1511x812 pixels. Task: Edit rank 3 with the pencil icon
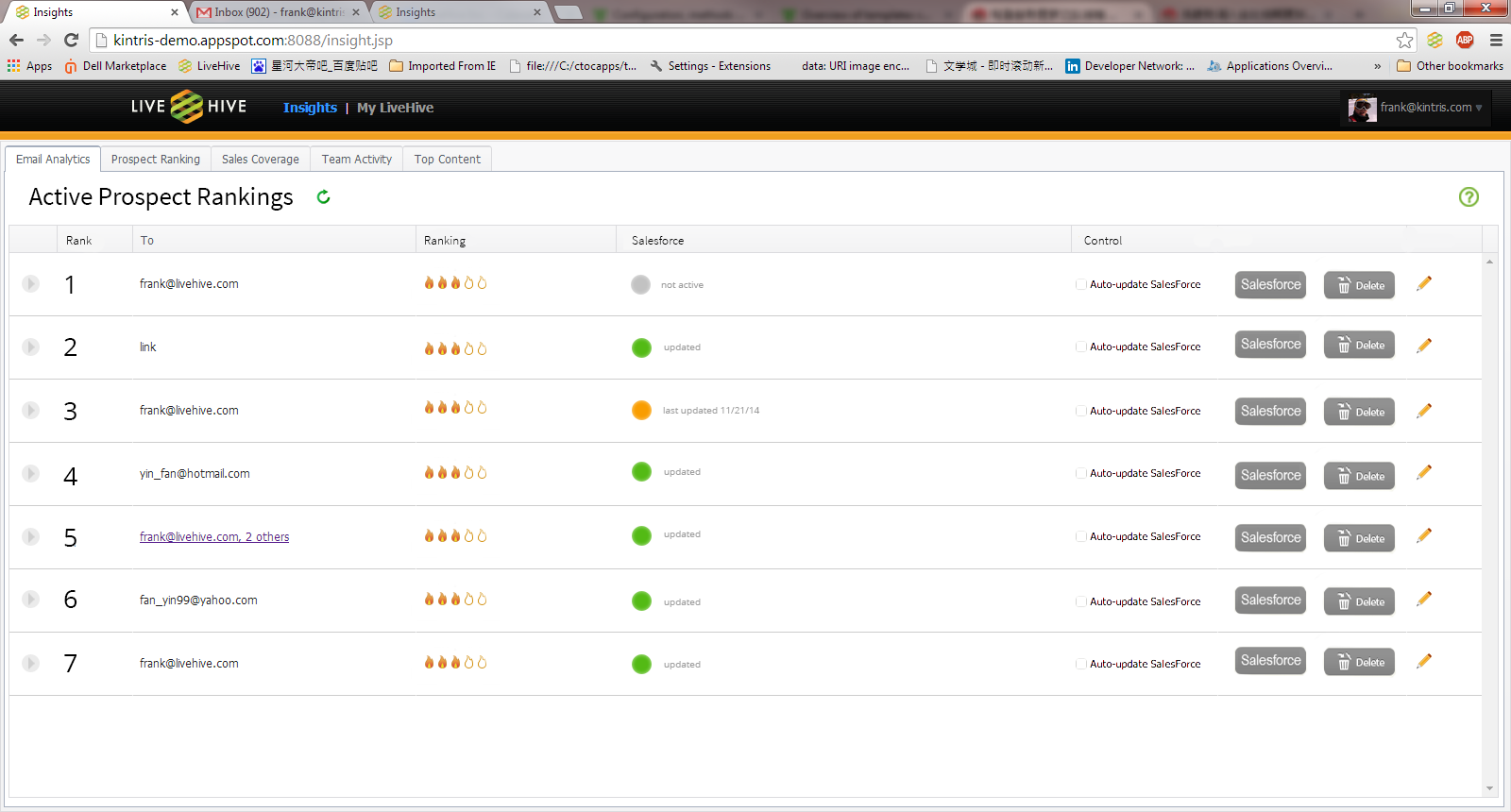click(1424, 411)
